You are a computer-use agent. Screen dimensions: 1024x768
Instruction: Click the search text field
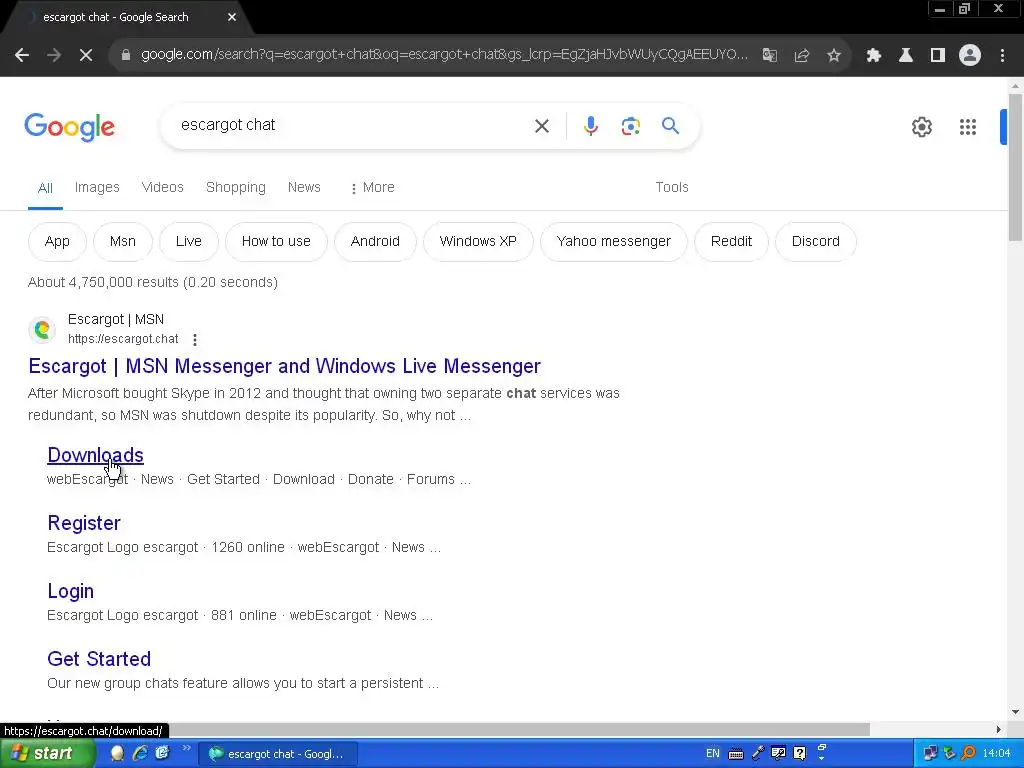(353, 125)
